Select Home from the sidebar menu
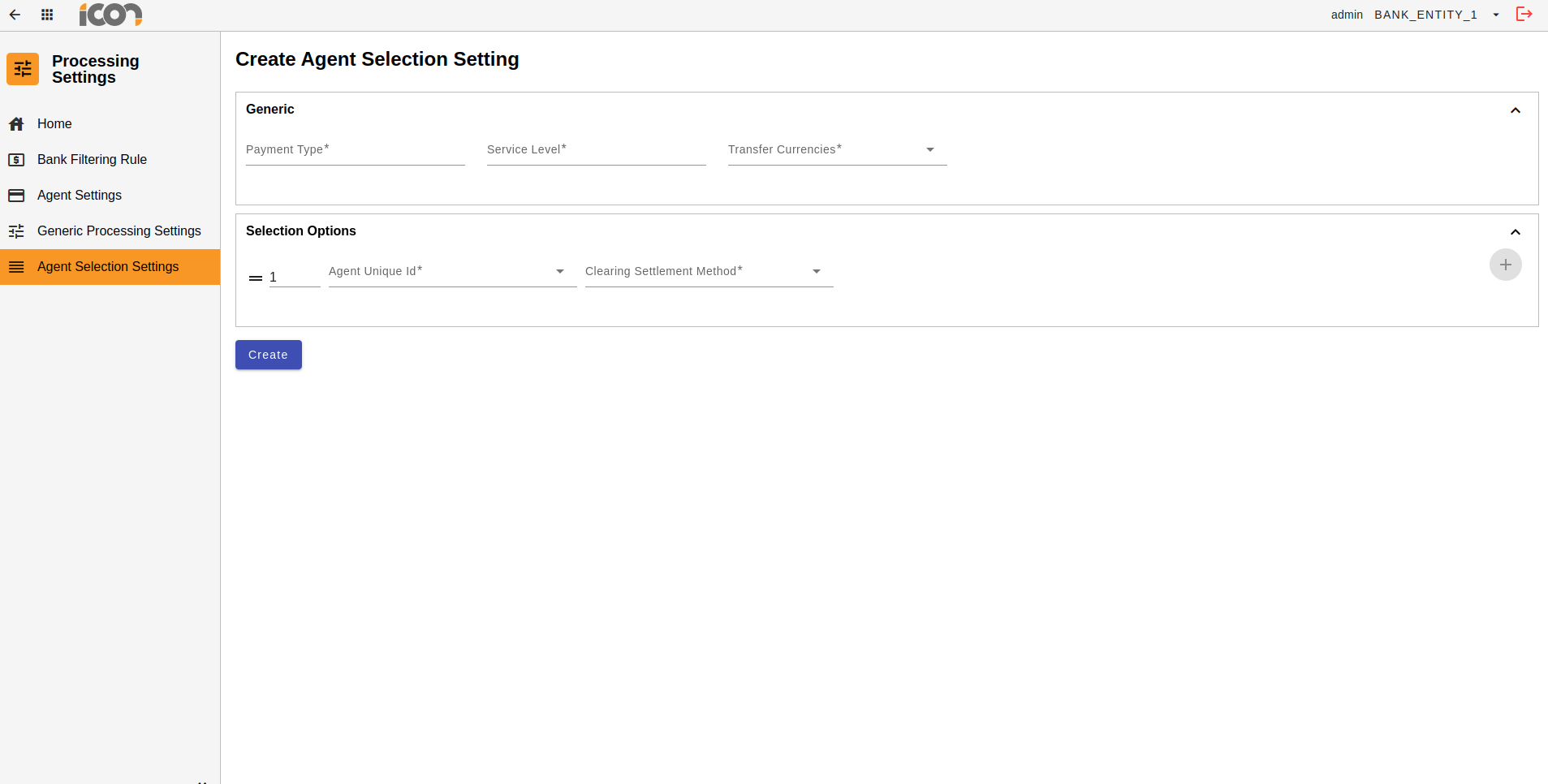The height and width of the screenshot is (784, 1548). (53, 123)
